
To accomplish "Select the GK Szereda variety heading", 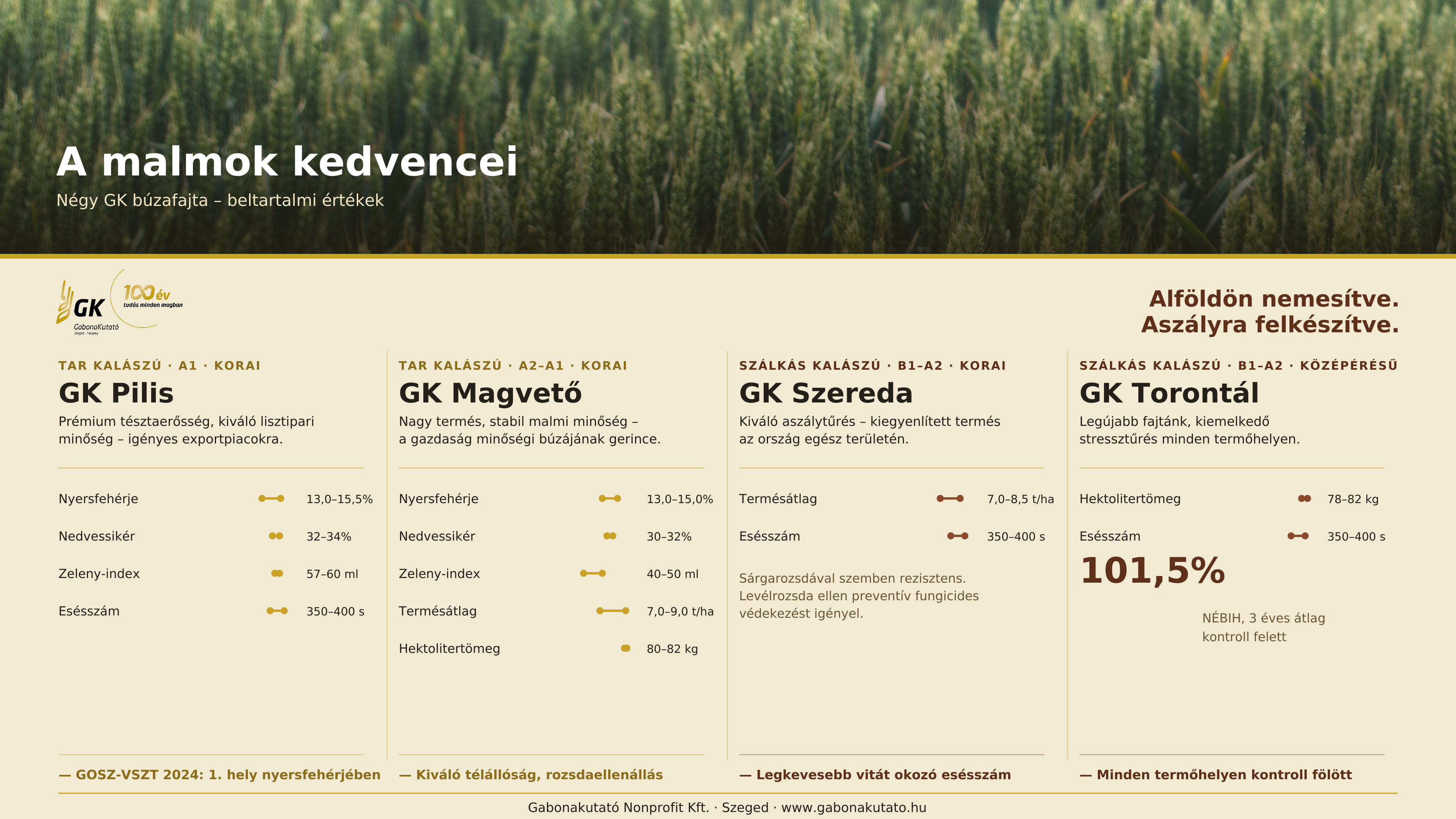I will click(x=826, y=393).
